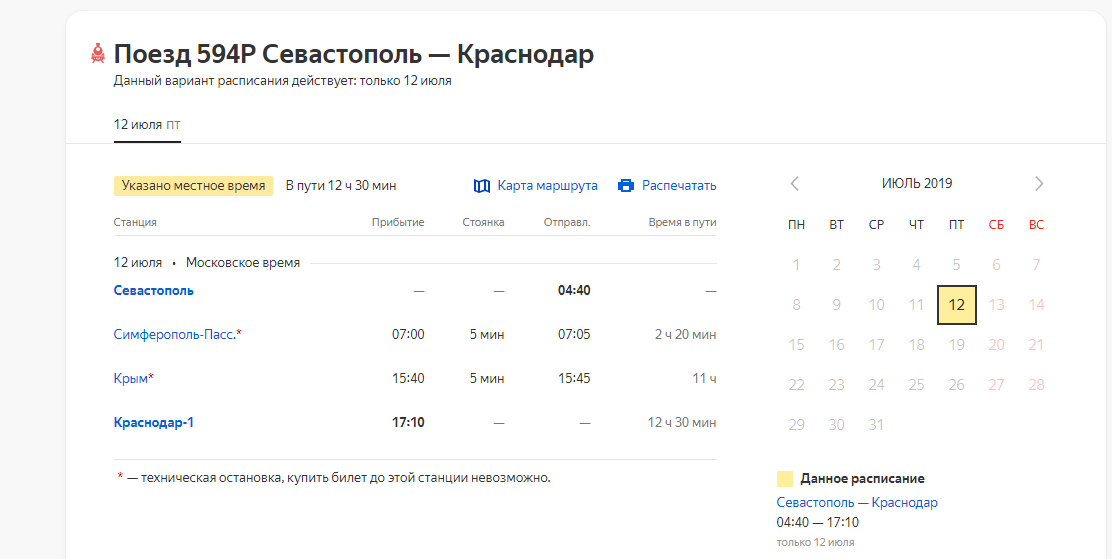Click date 19 in July calendar
The image size is (1112, 559).
pyautogui.click(x=956, y=345)
